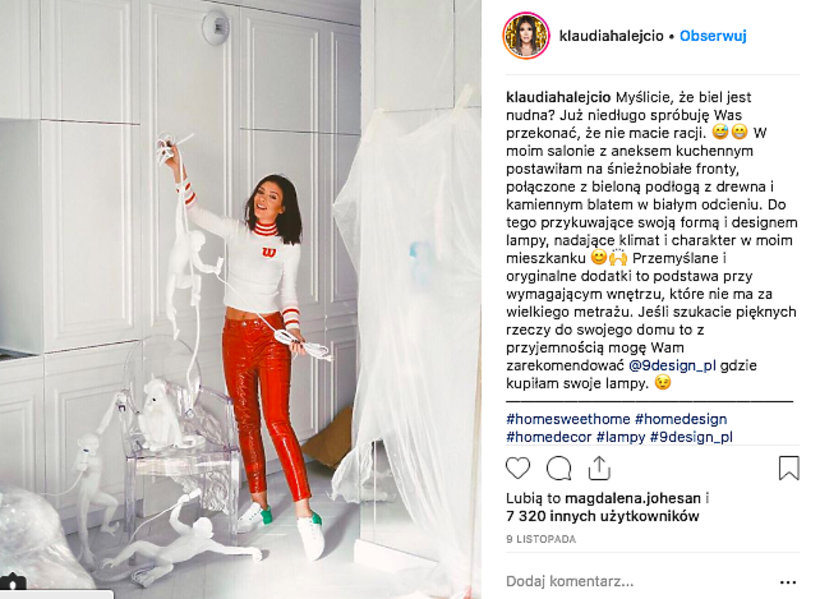
Task: Click the Dodaj komentarz comment field
Action: 638,581
